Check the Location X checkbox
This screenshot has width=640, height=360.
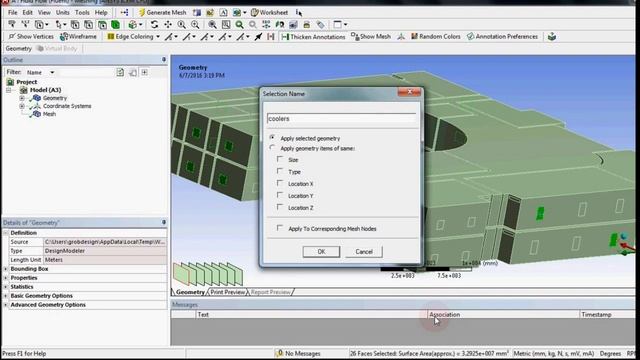coord(280,183)
